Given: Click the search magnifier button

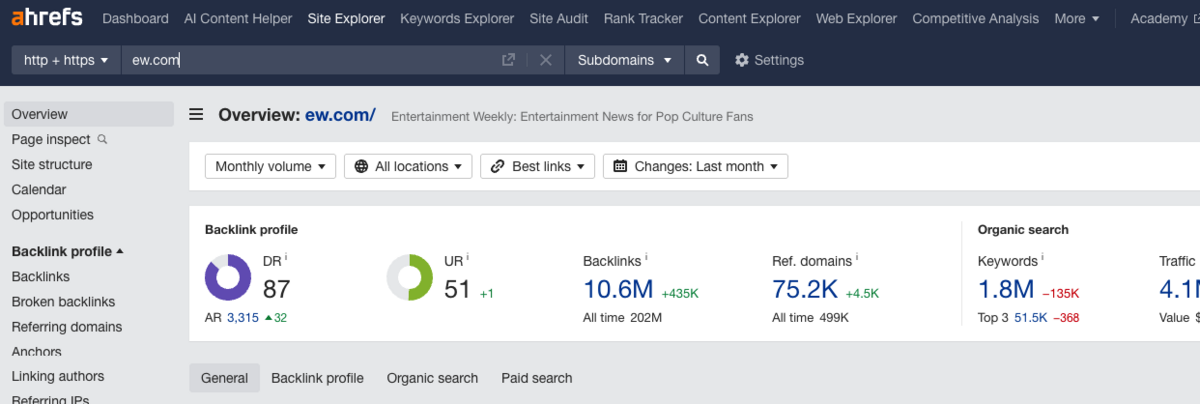Looking at the screenshot, I should [x=702, y=60].
